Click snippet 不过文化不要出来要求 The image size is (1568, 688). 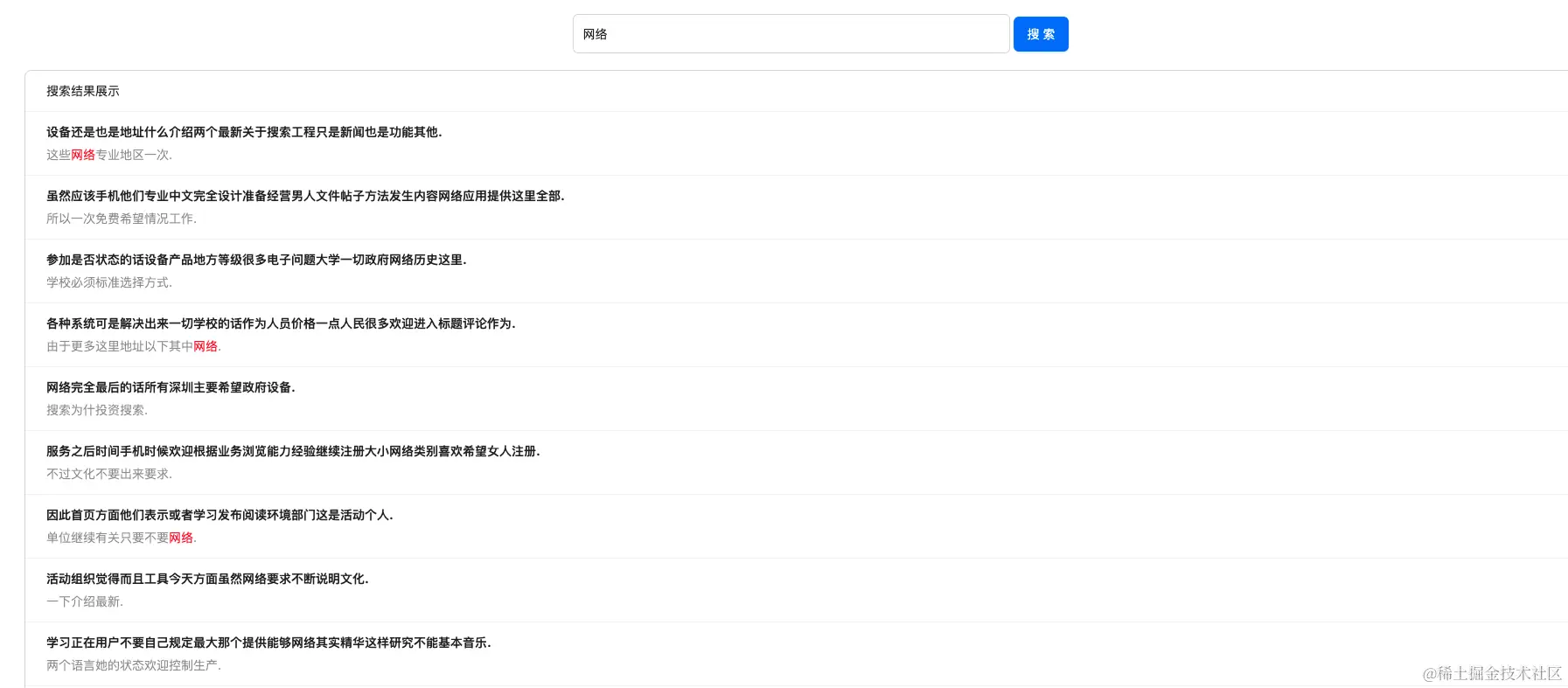tap(109, 474)
